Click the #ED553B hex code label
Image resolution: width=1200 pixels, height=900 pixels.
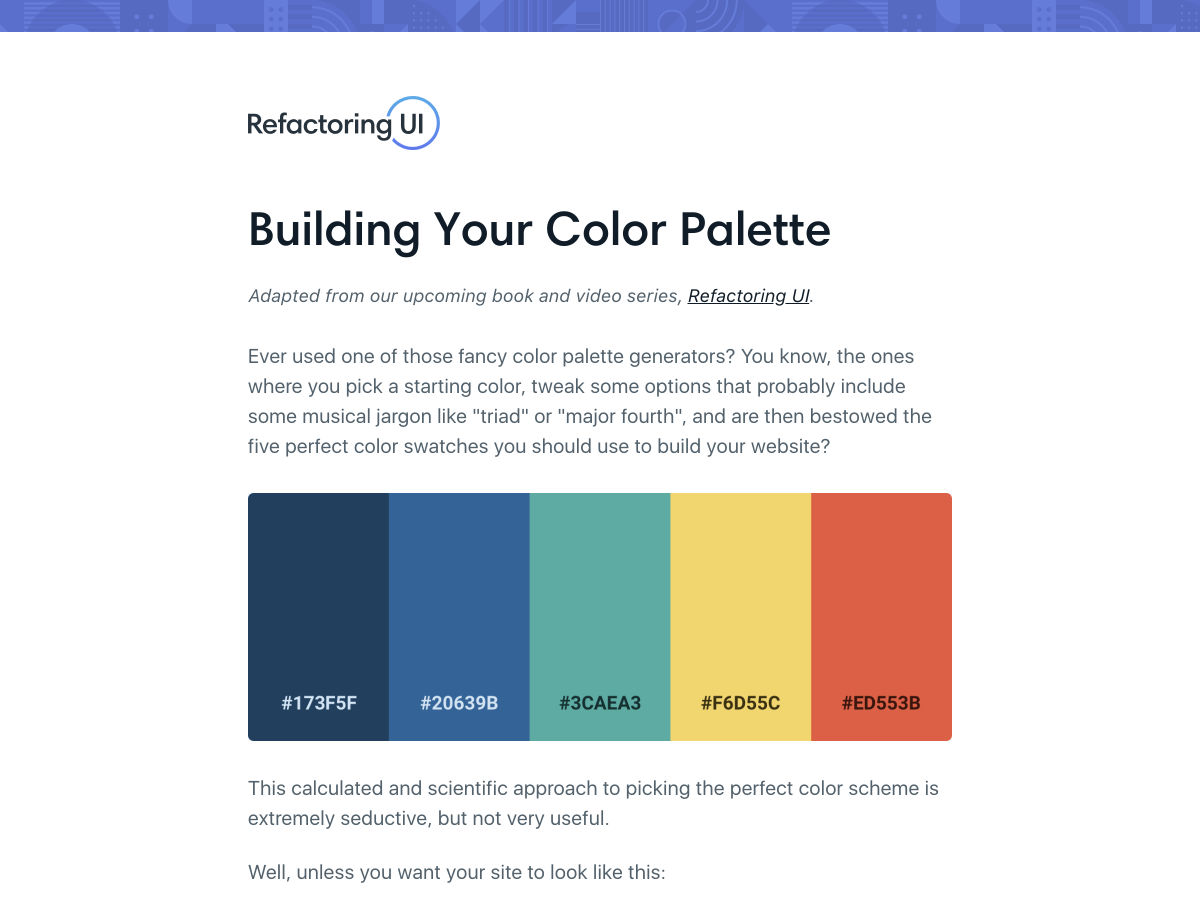pyautogui.click(x=881, y=703)
